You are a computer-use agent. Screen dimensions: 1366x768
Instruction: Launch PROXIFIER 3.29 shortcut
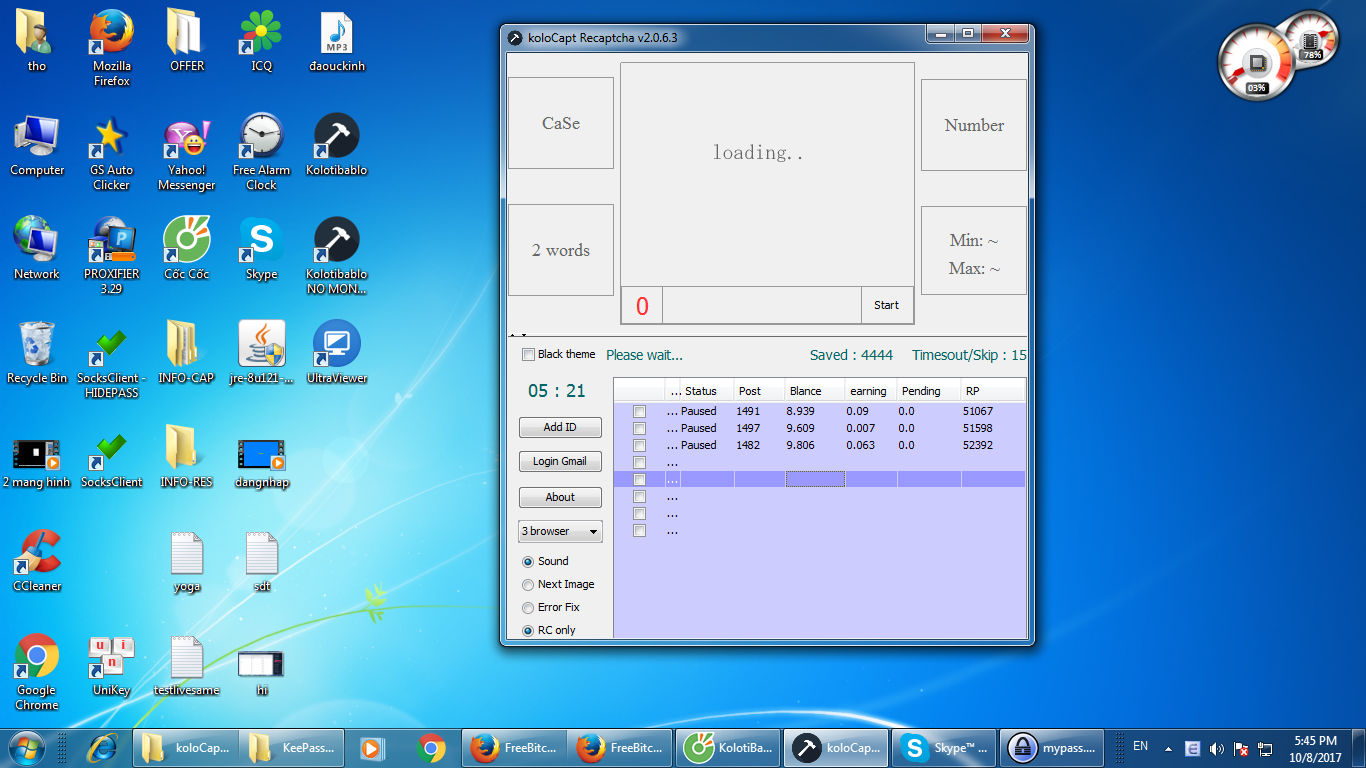point(111,256)
